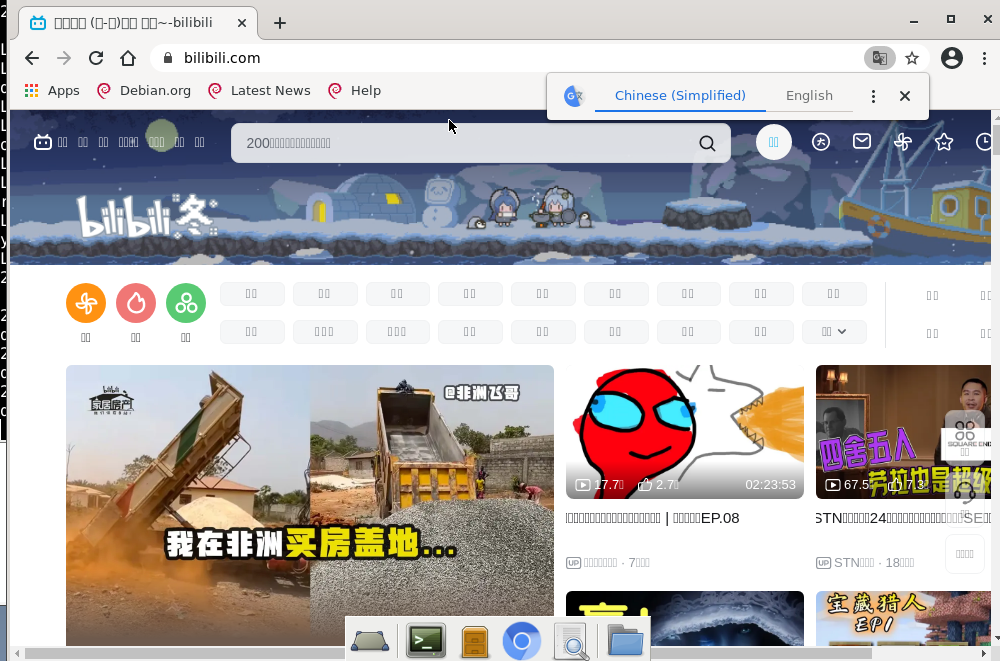Click the Google Translate icon in address bar
The height and width of the screenshot is (661, 1000).
click(x=879, y=58)
